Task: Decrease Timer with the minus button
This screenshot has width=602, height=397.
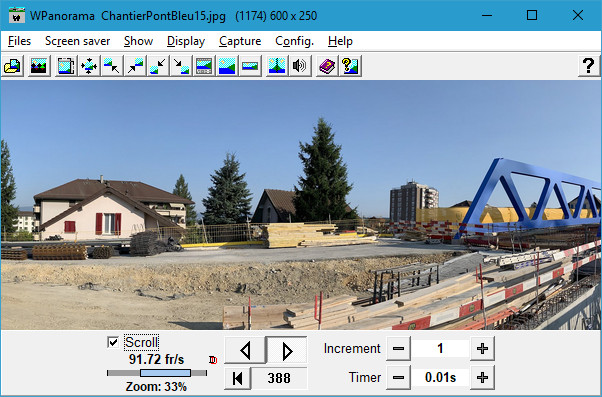Action: [x=398, y=377]
